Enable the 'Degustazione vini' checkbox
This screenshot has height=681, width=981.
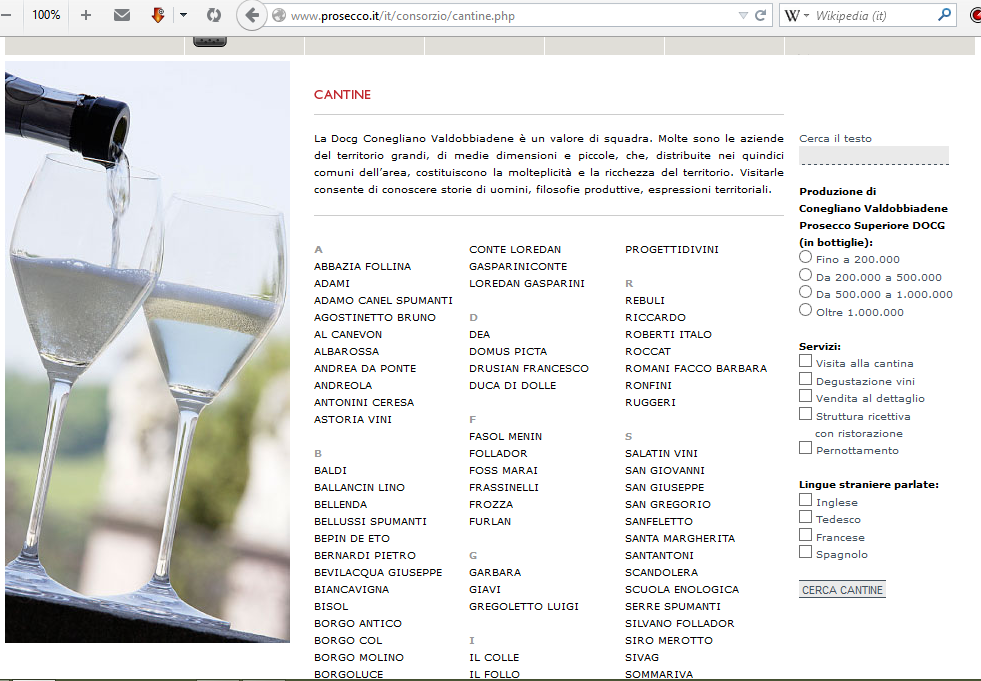click(806, 380)
